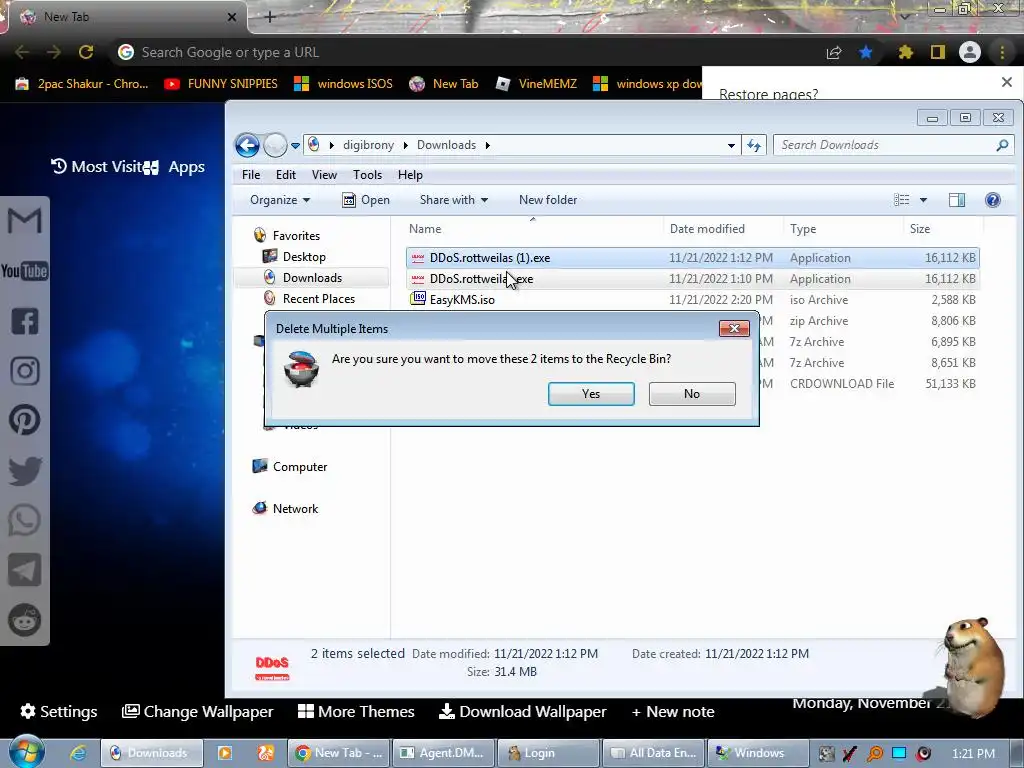
Task: Click the digibrony breadcrumb in address bar
Action: 368,145
